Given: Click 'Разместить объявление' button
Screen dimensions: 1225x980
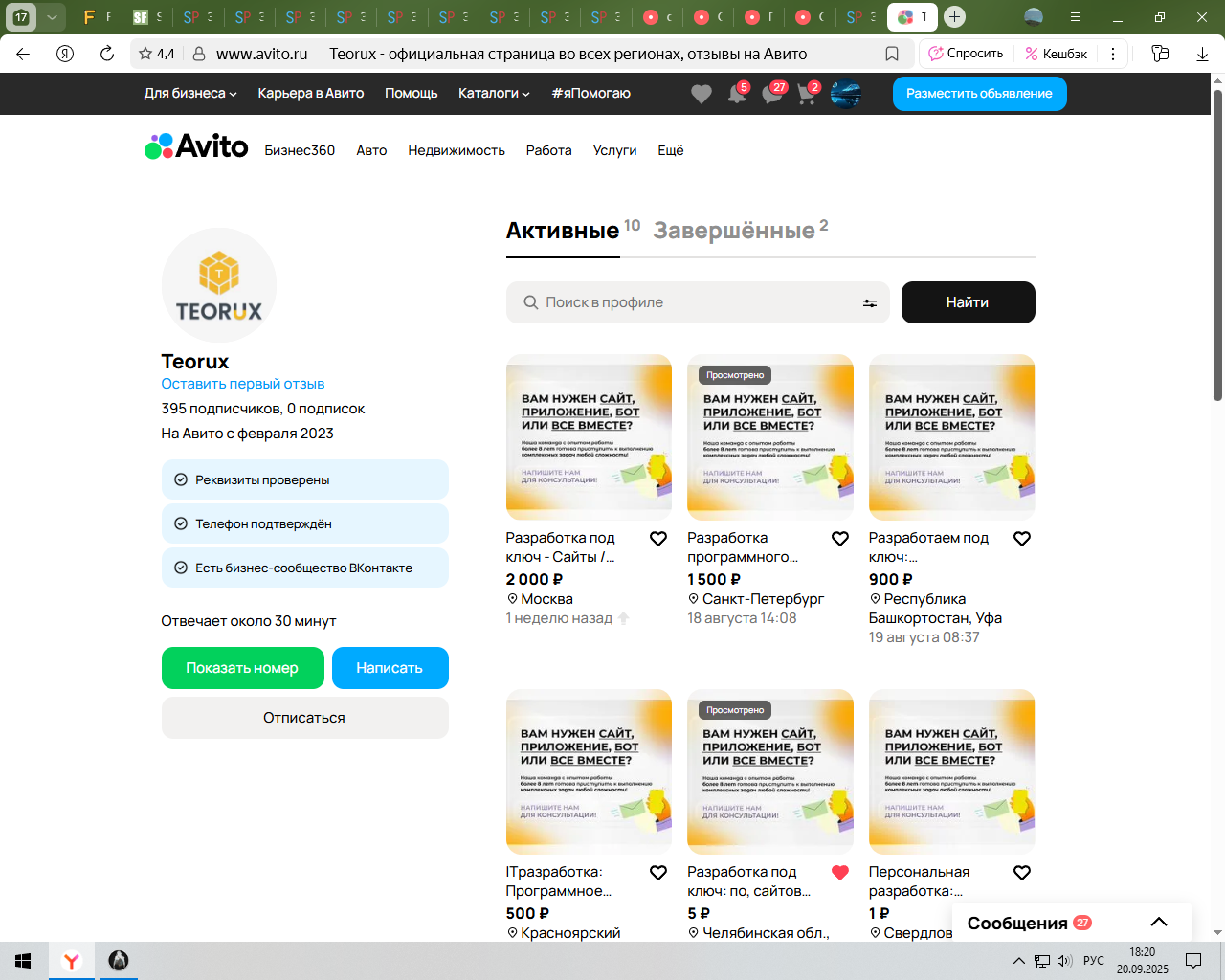Looking at the screenshot, I should 980,94.
